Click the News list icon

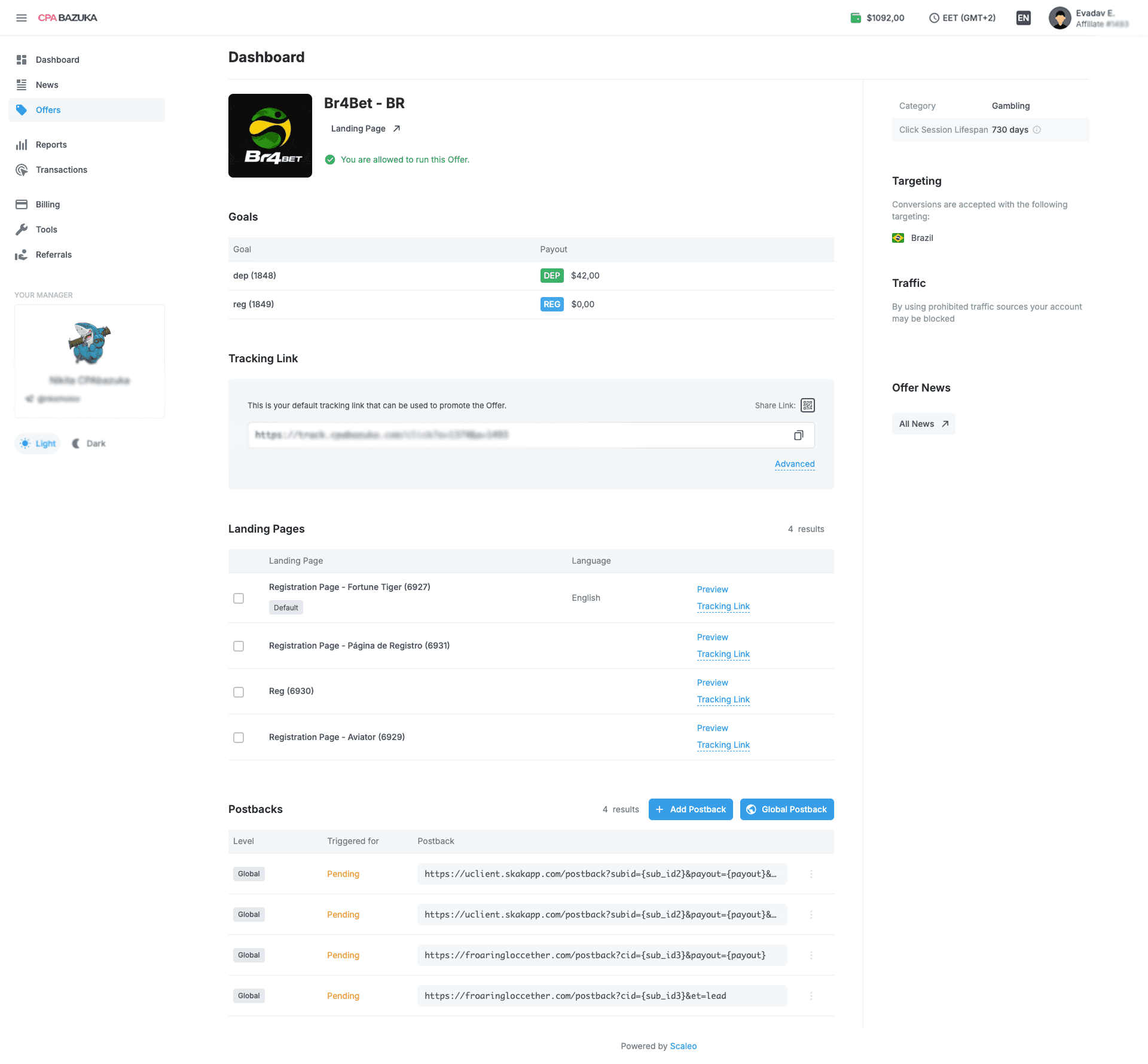(22, 85)
